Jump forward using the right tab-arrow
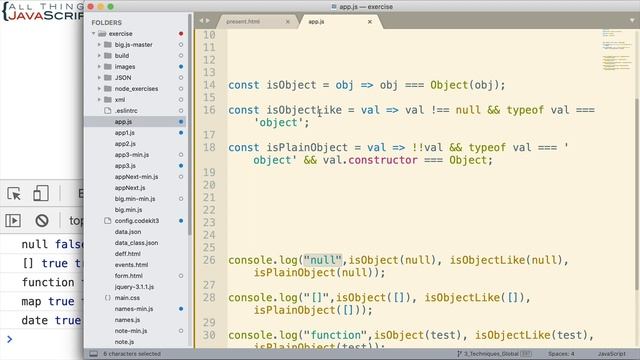 tap(208, 20)
